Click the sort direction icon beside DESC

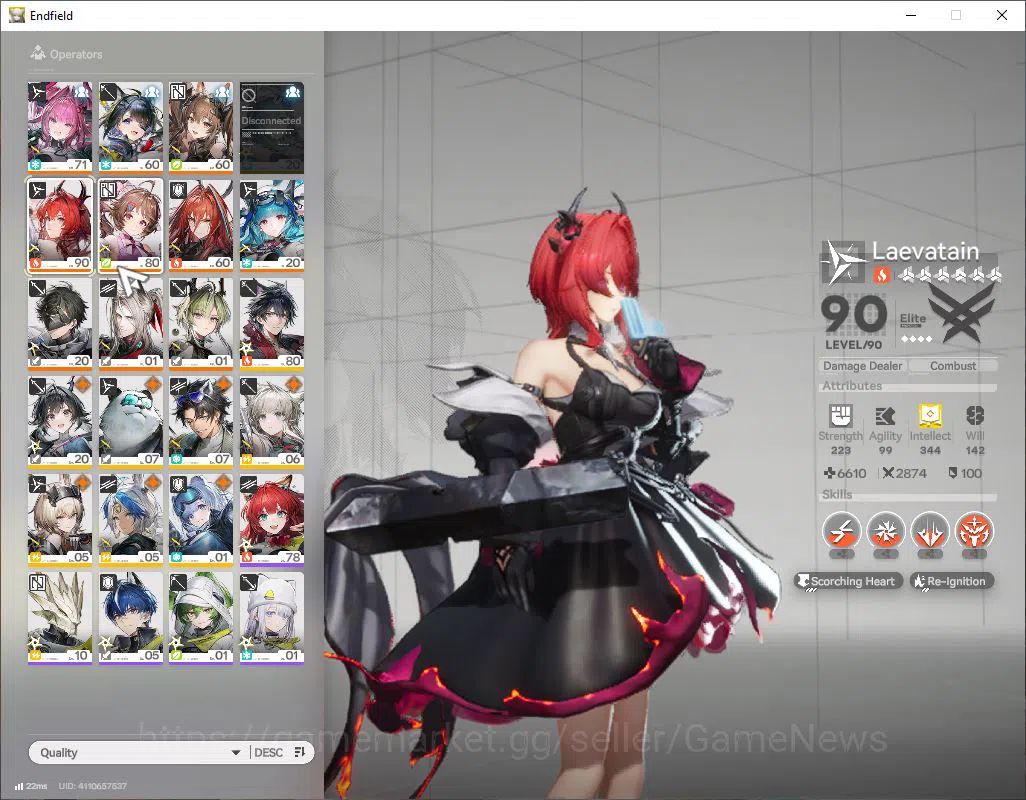click(300, 752)
